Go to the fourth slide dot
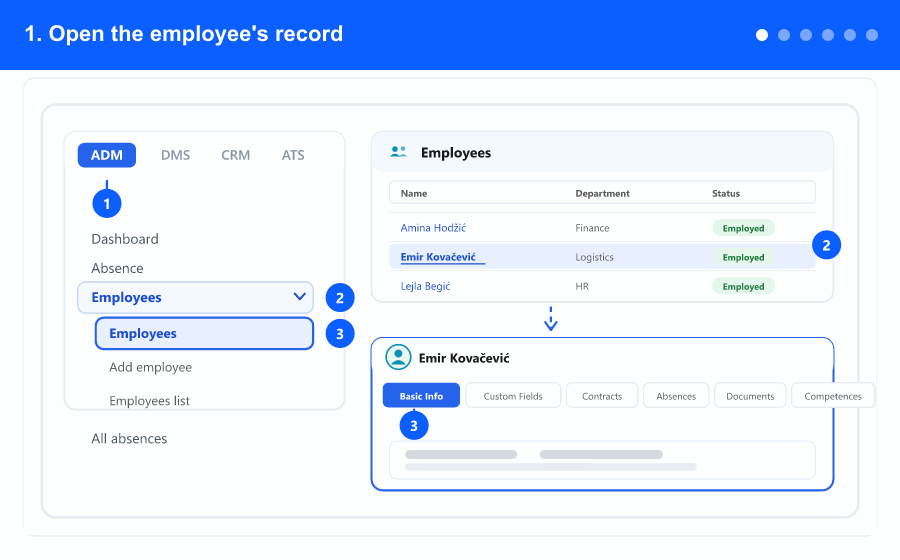 pos(828,35)
